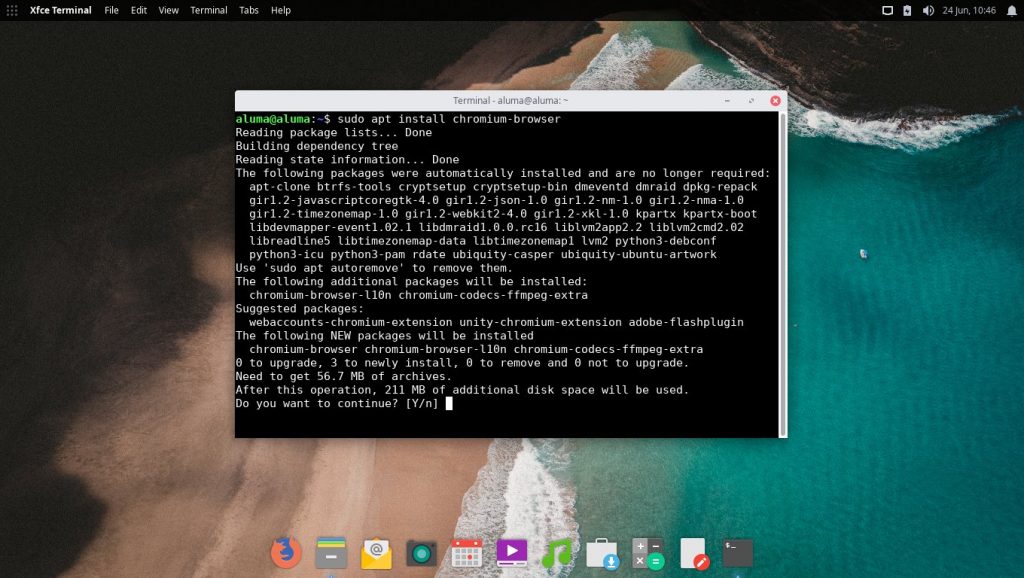Click the 'libdevmapper-event1.02.1' package line

(496, 227)
